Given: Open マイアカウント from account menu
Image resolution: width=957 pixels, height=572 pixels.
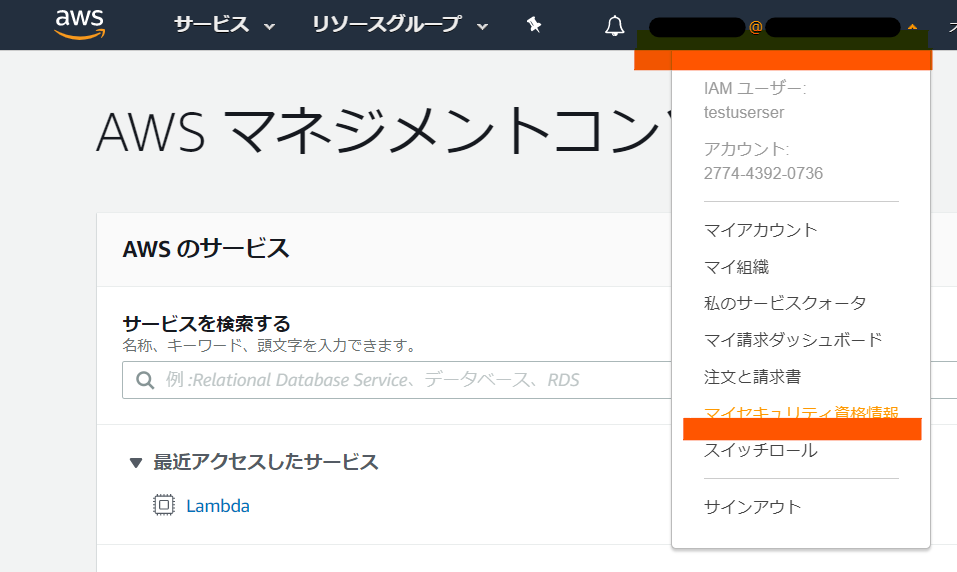Looking at the screenshot, I should [x=760, y=230].
